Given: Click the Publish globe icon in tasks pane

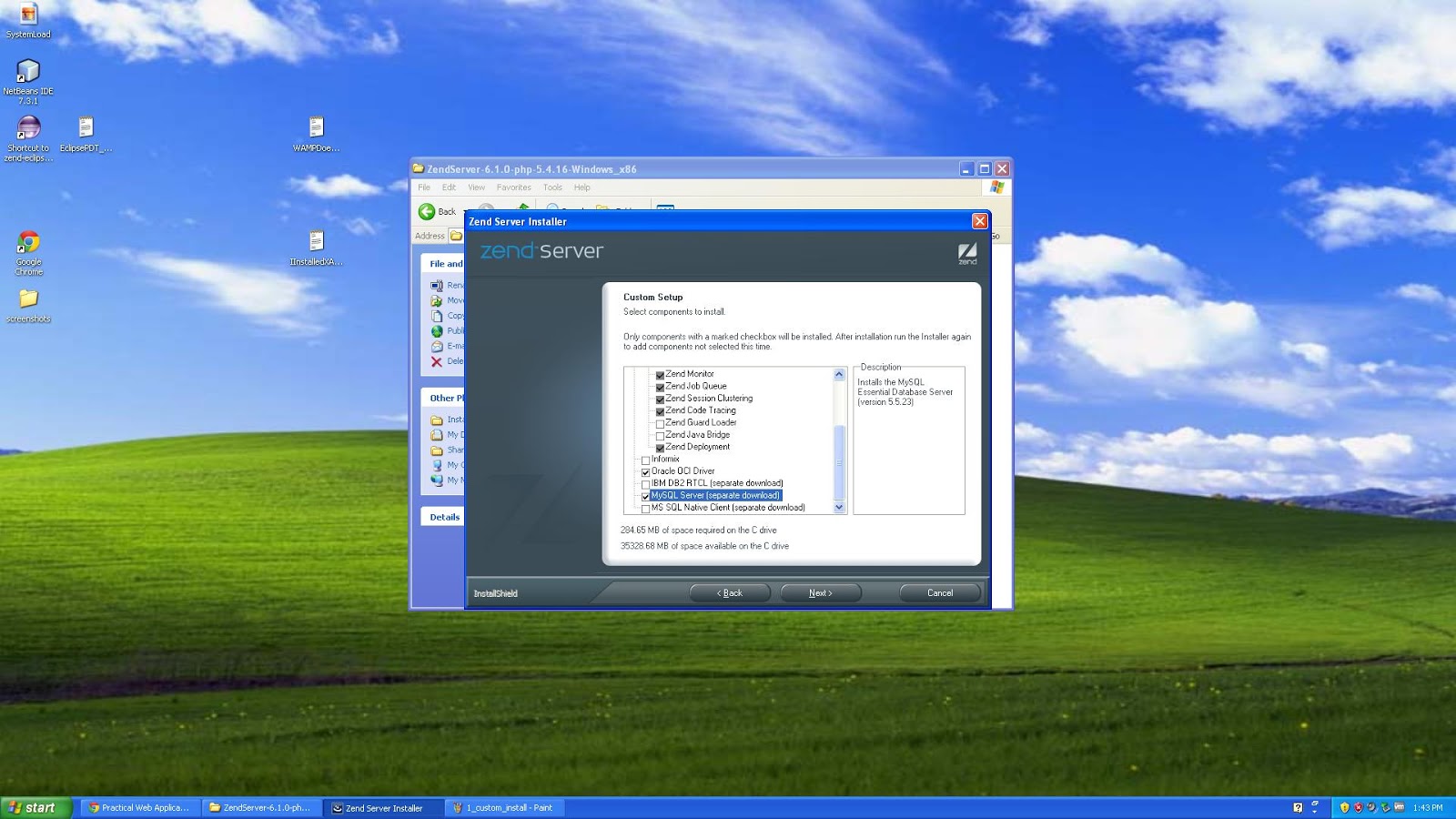Looking at the screenshot, I should (x=437, y=331).
